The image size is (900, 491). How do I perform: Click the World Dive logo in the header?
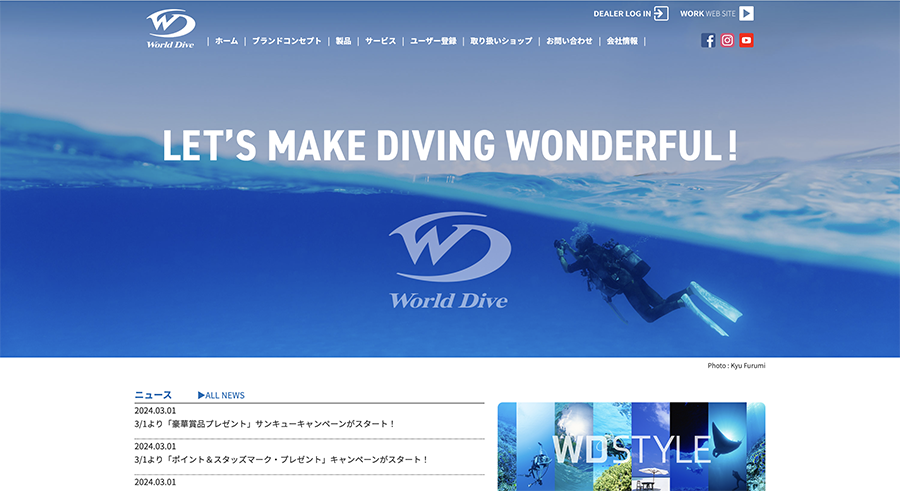pos(171,29)
